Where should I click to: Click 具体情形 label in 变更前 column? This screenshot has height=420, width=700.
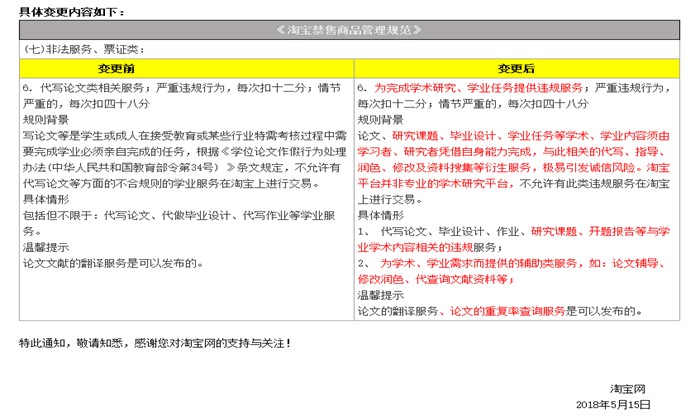tap(46, 200)
